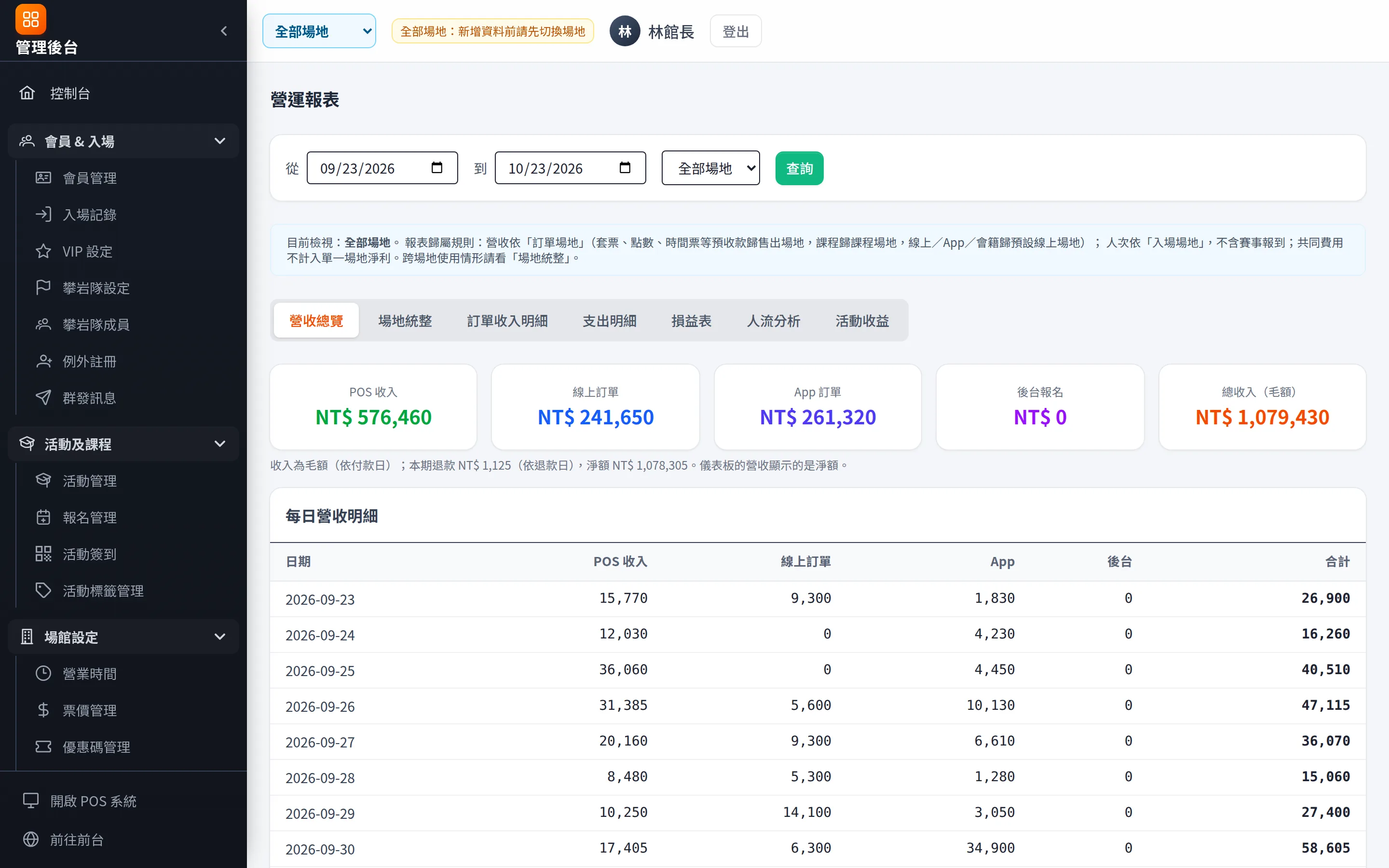Click the 總收入 NT$ 1,079,430 card
The image size is (1389, 868).
coord(1262,407)
